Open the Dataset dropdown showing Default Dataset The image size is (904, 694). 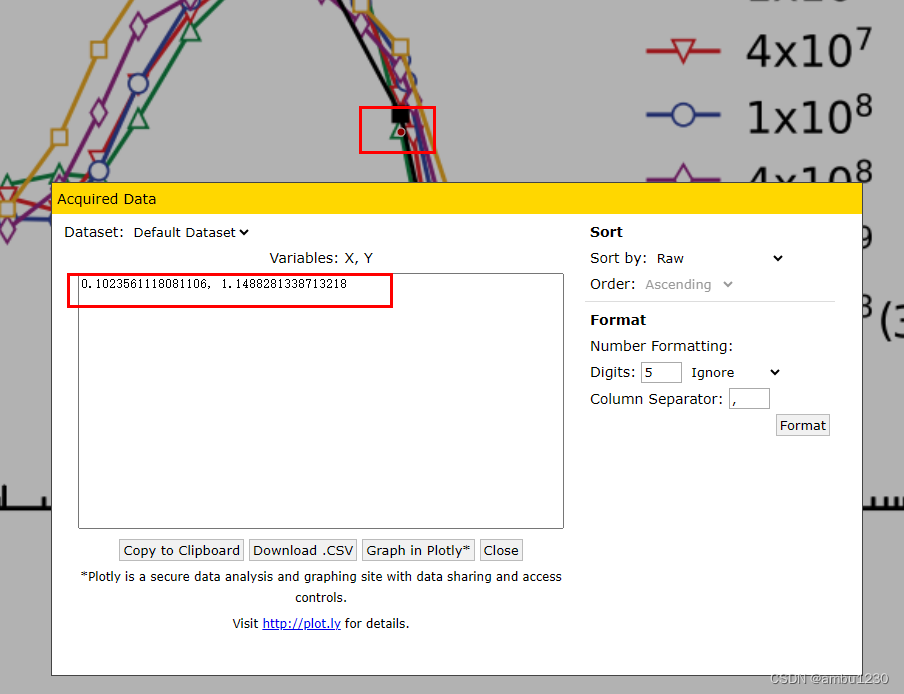tap(191, 232)
